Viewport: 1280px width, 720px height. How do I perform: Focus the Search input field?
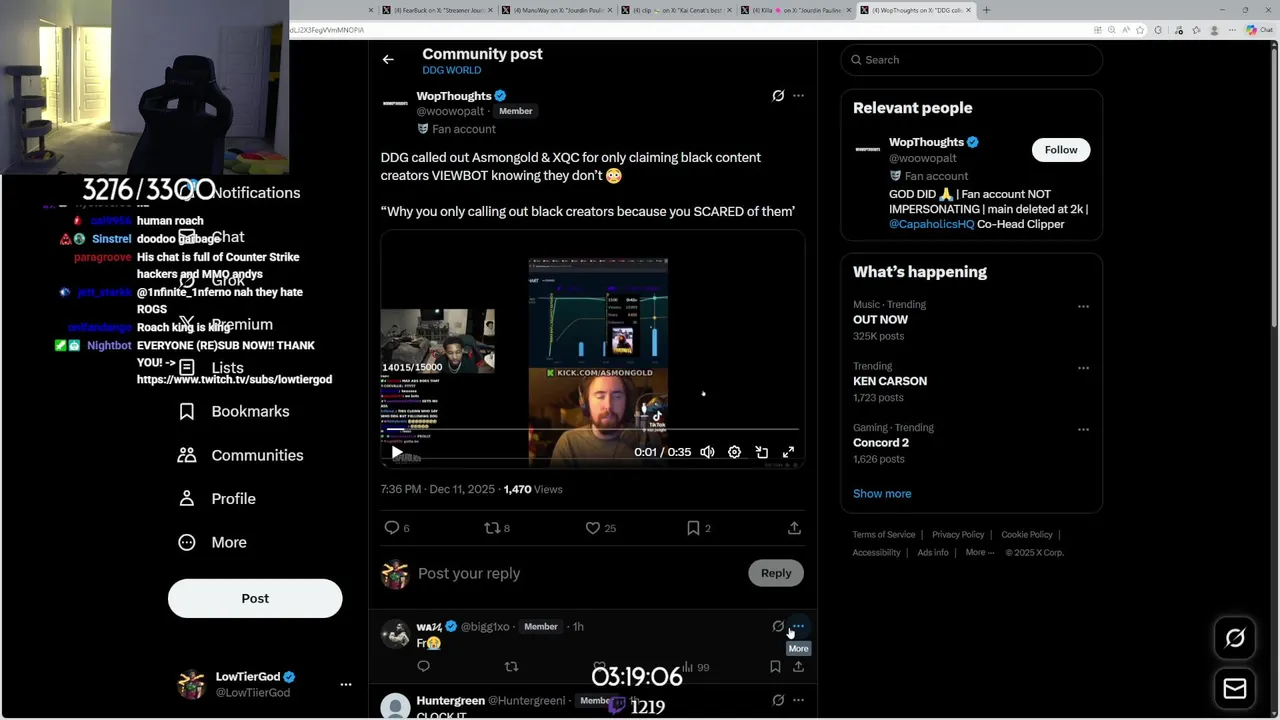(971, 60)
